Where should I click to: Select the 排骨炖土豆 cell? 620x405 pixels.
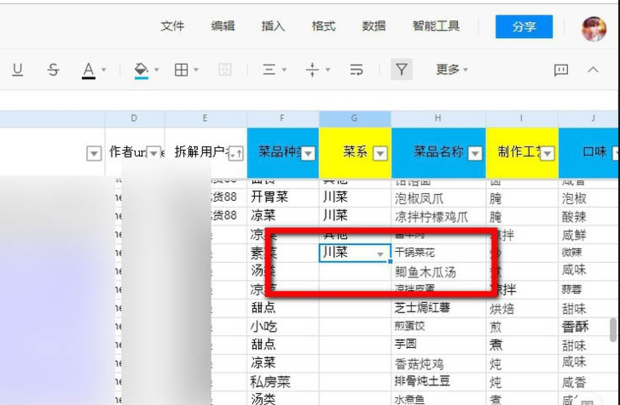(x=439, y=381)
